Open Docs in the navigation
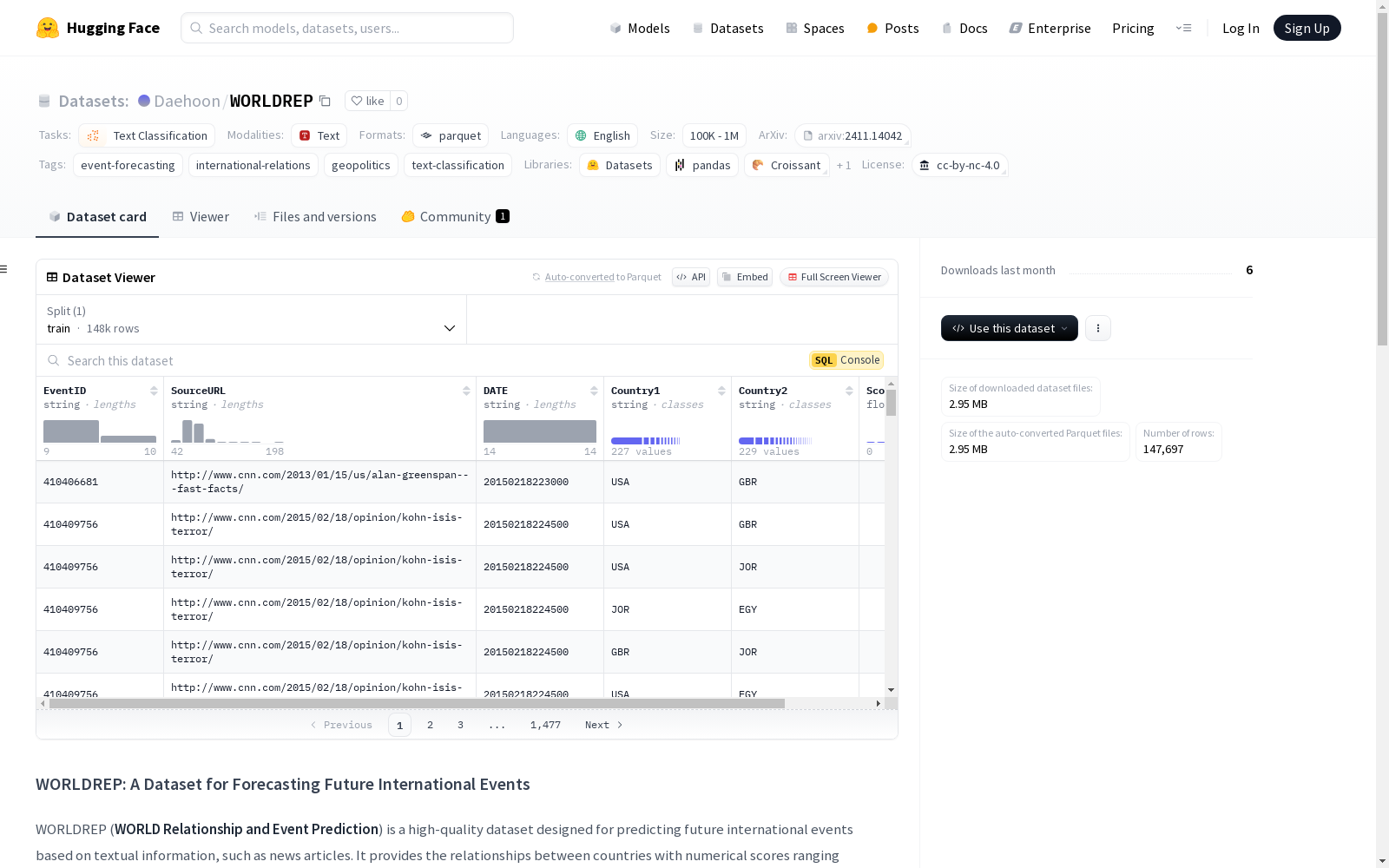The height and width of the screenshot is (868, 1389). tap(964, 28)
